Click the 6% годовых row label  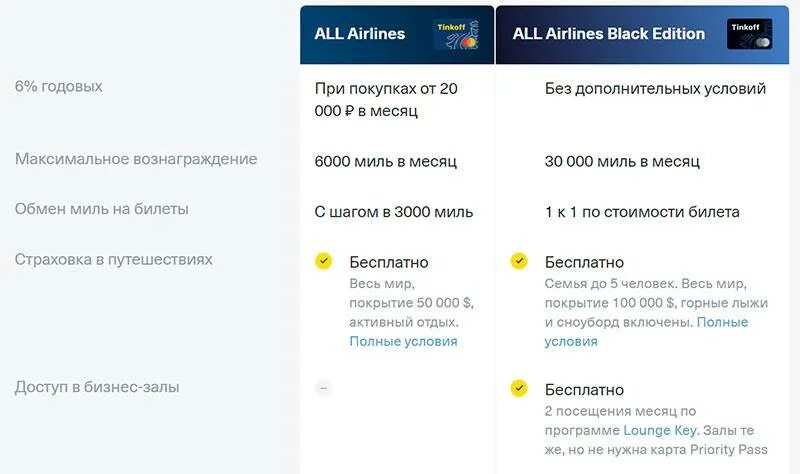click(59, 86)
